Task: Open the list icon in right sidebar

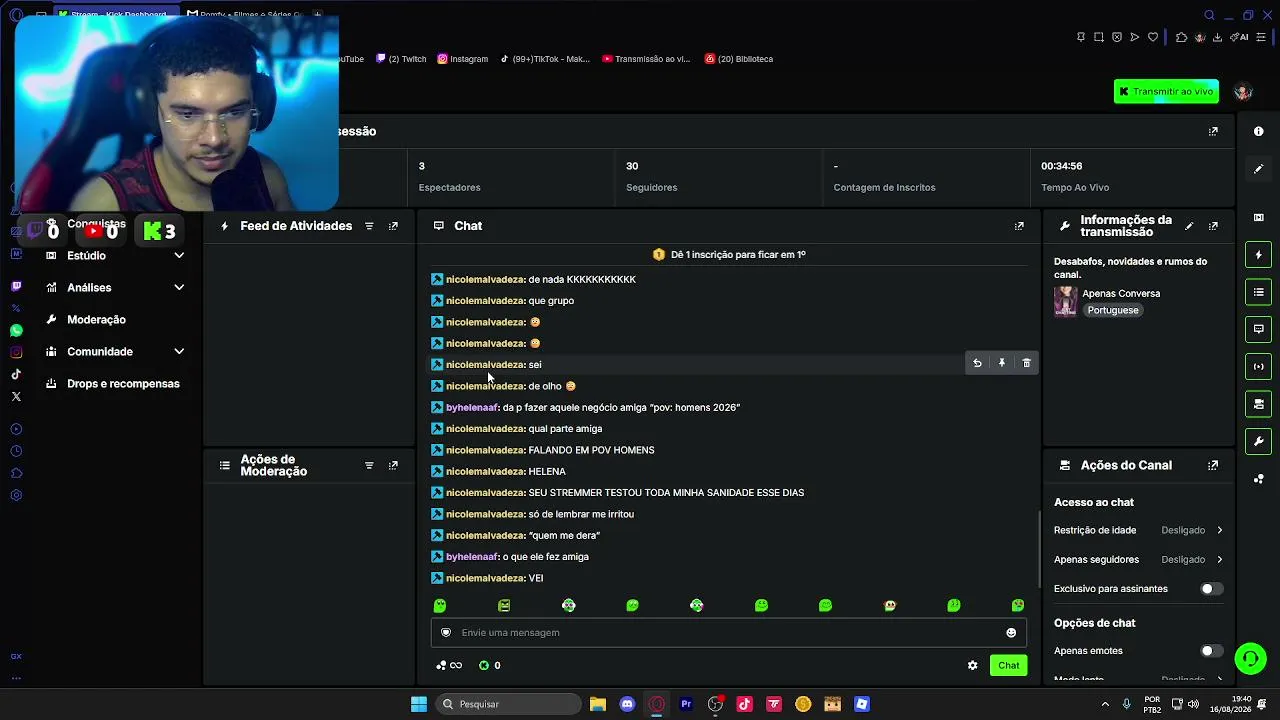Action: (x=1259, y=292)
